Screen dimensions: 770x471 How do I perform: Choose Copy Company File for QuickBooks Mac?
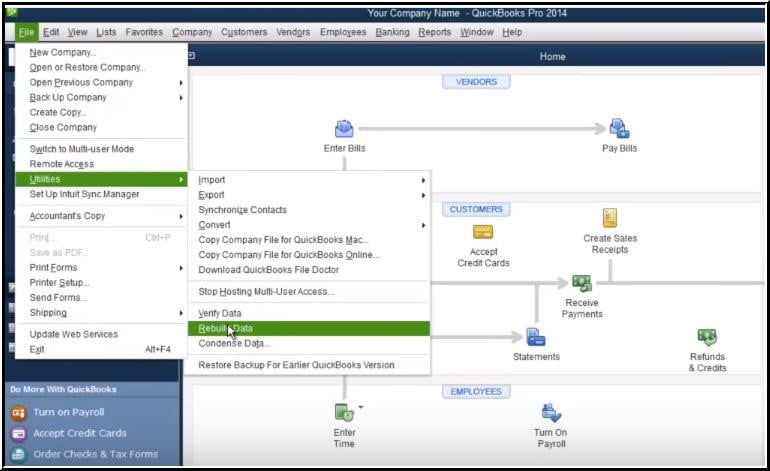click(x=309, y=240)
